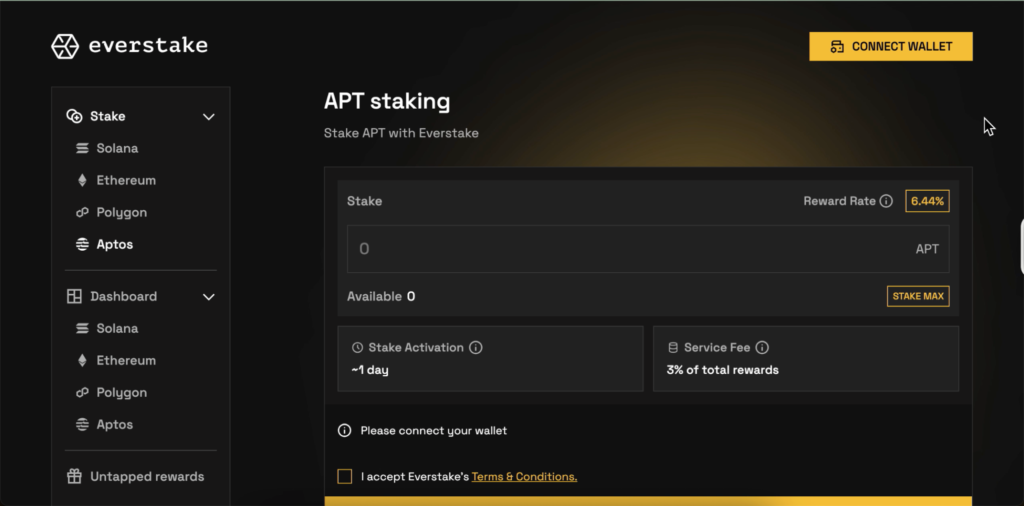The height and width of the screenshot is (506, 1024).
Task: Click the 6.44% reward rate badge
Action: tap(927, 201)
